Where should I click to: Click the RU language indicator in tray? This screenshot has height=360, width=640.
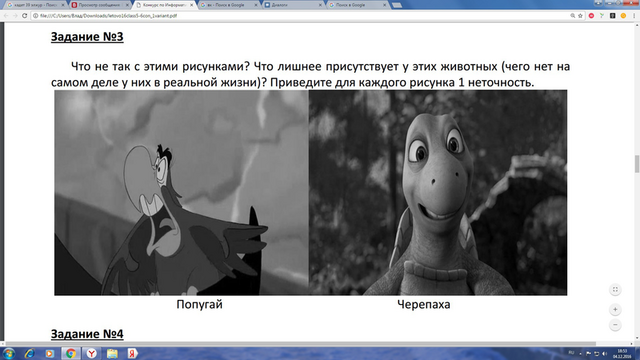coord(571,353)
